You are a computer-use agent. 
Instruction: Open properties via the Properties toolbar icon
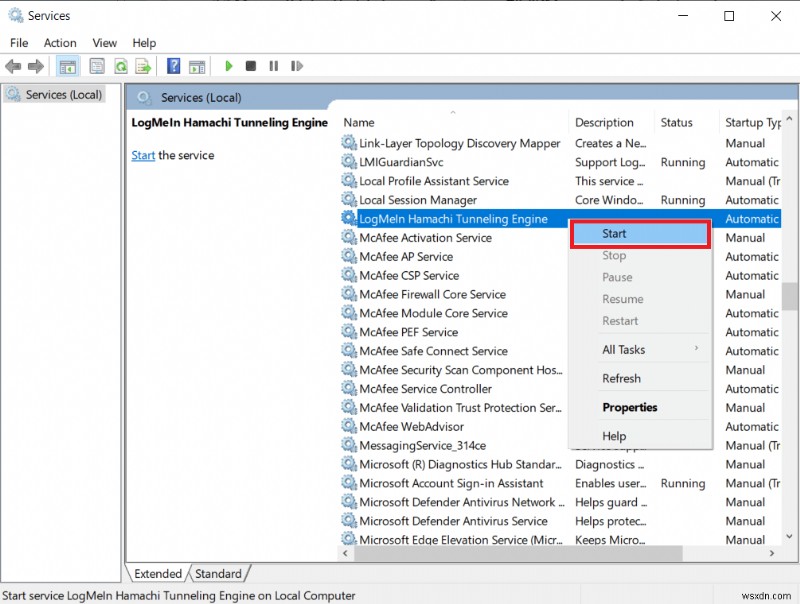tap(94, 66)
